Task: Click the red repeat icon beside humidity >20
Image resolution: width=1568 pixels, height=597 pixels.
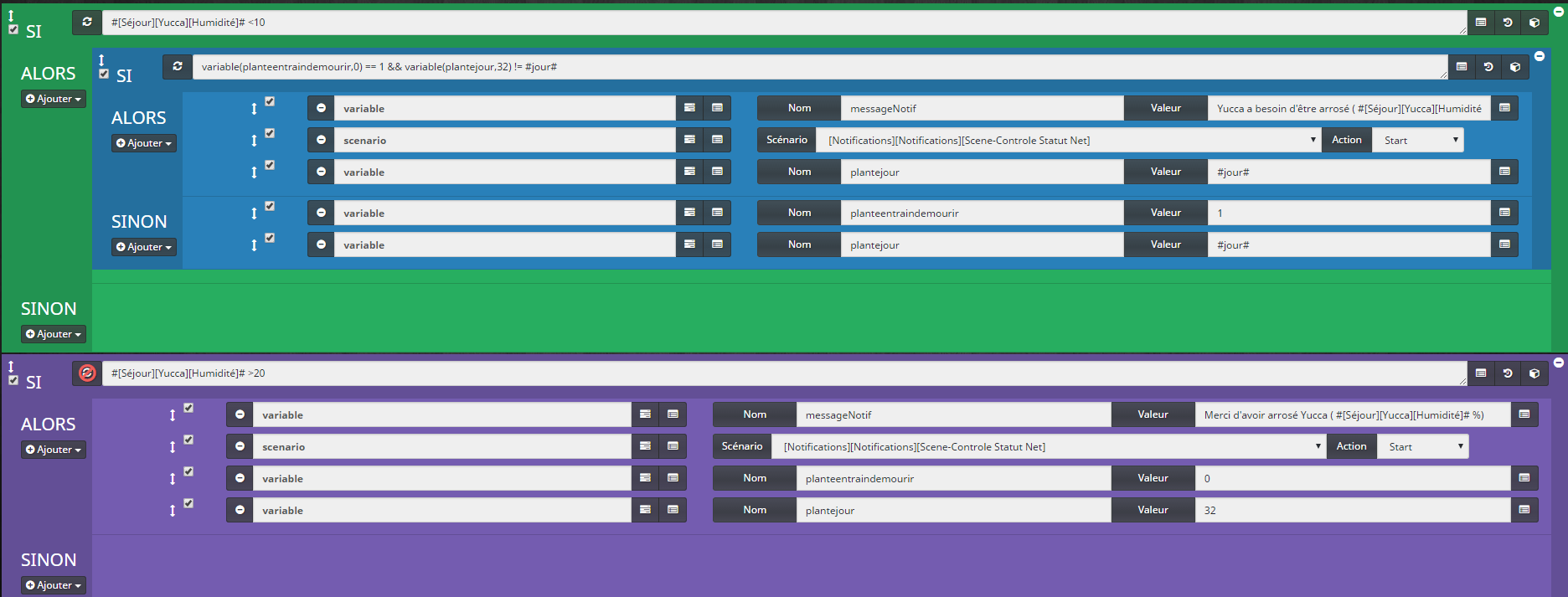Action: pos(87,373)
